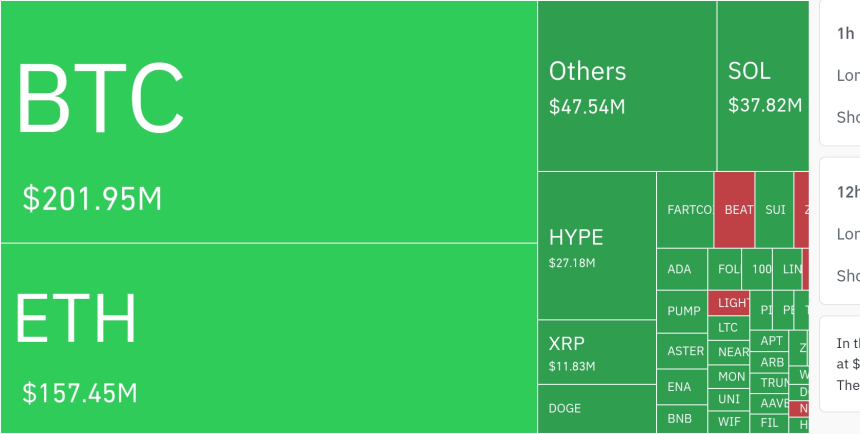
Task: Select the ENA tile
Action: pyautogui.click(x=681, y=387)
